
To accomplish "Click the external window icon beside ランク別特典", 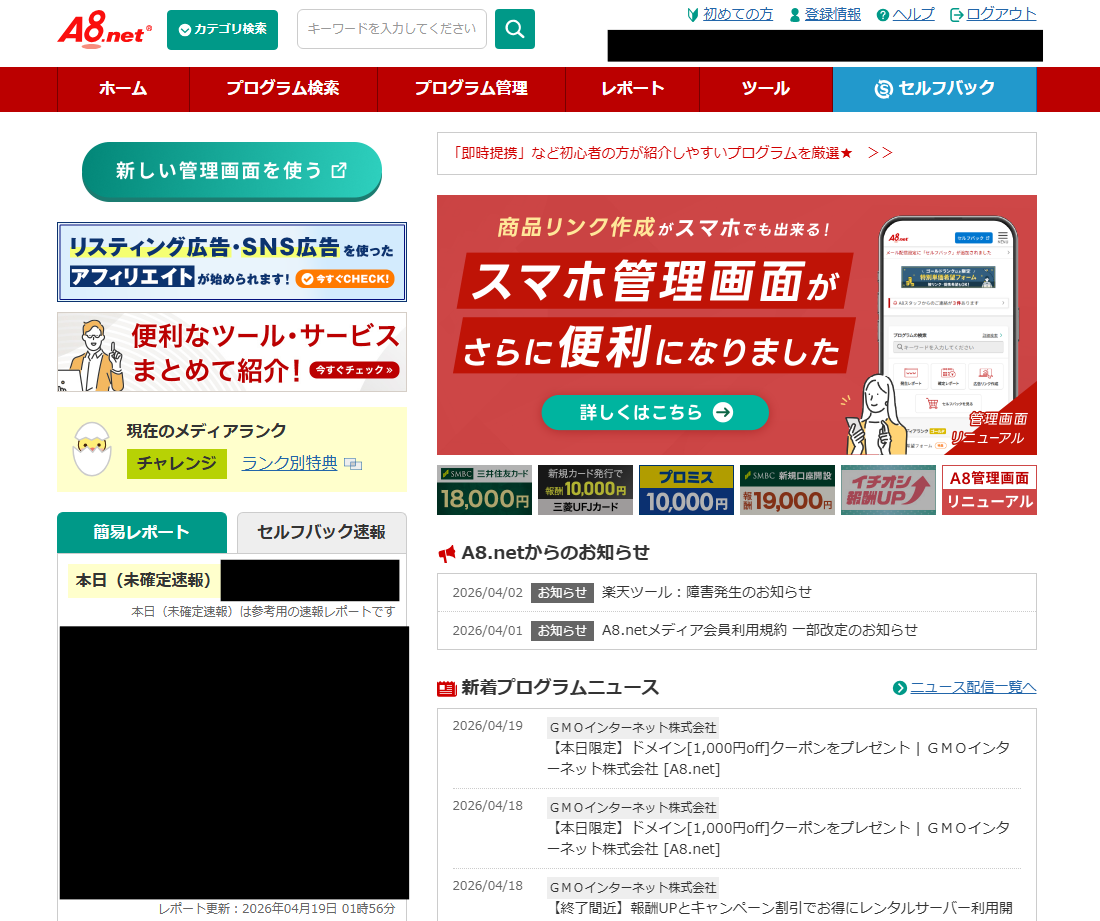I will pyautogui.click(x=354, y=464).
